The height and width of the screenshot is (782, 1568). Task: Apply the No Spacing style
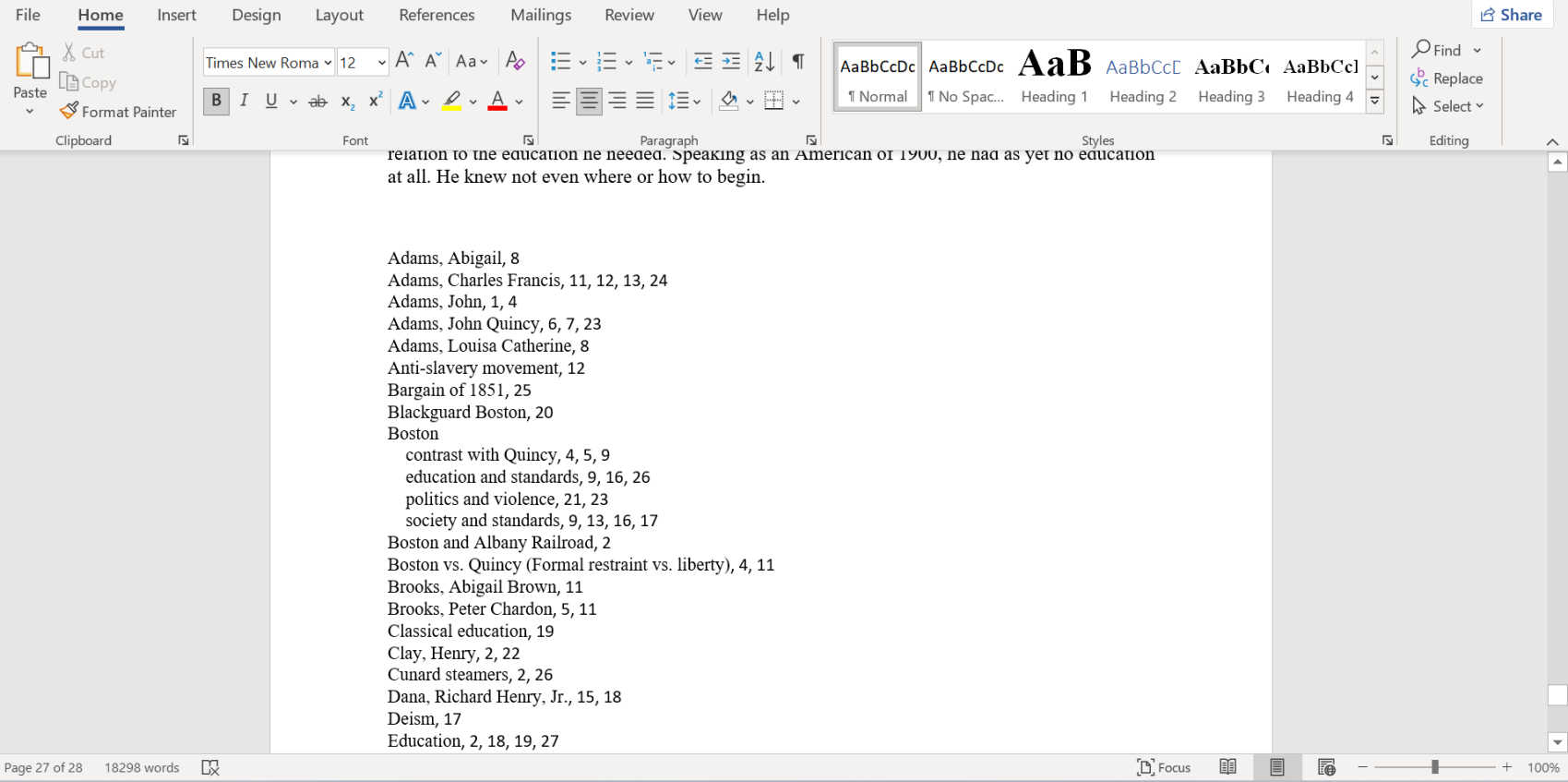point(966,77)
